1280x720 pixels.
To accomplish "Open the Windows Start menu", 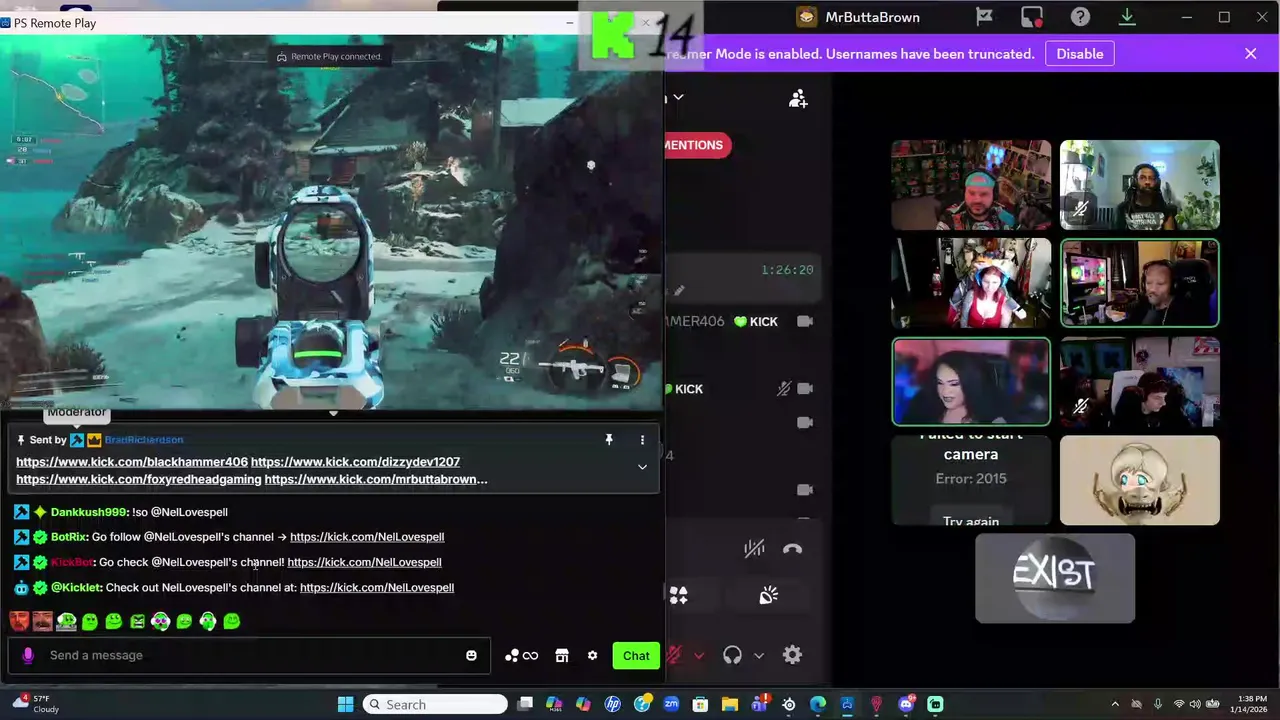I will [345, 704].
